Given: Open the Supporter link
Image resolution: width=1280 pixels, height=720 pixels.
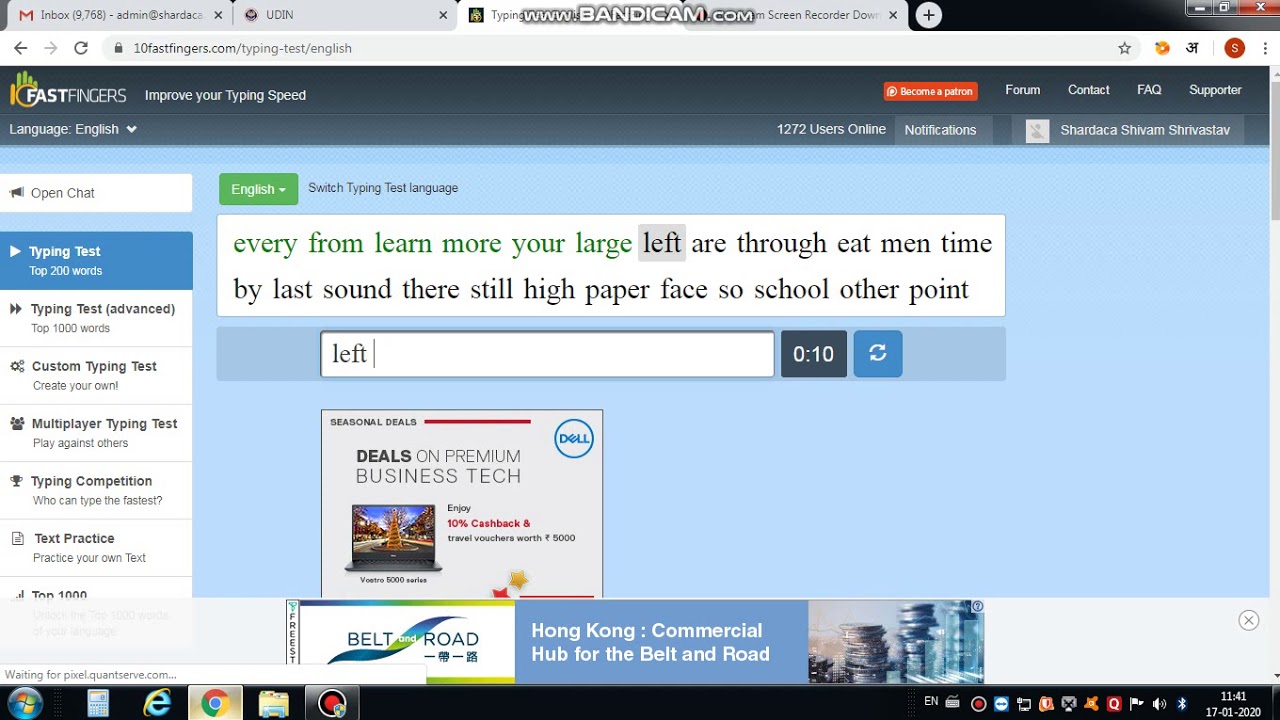Looking at the screenshot, I should click(1215, 90).
